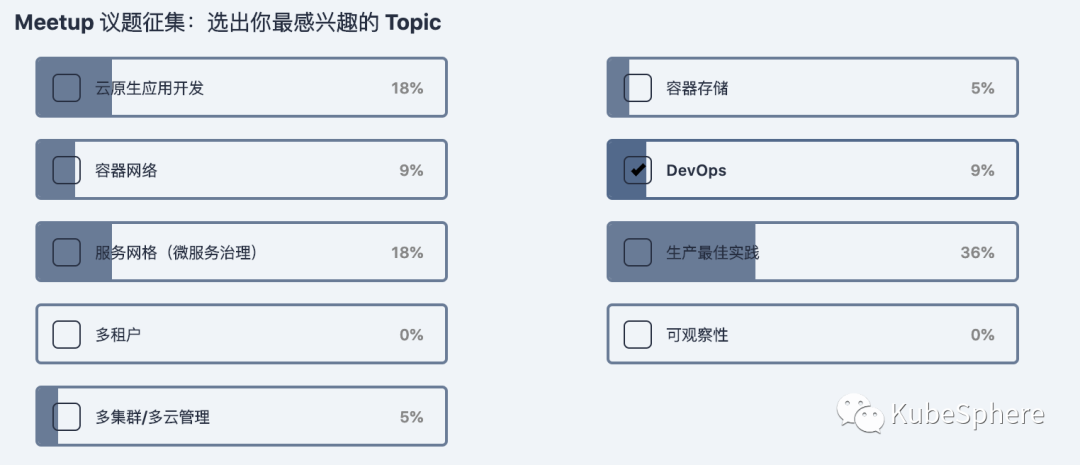1080x465 pixels.
Task: Uncheck the DevOps checkbox
Action: pyautogui.click(x=638, y=170)
